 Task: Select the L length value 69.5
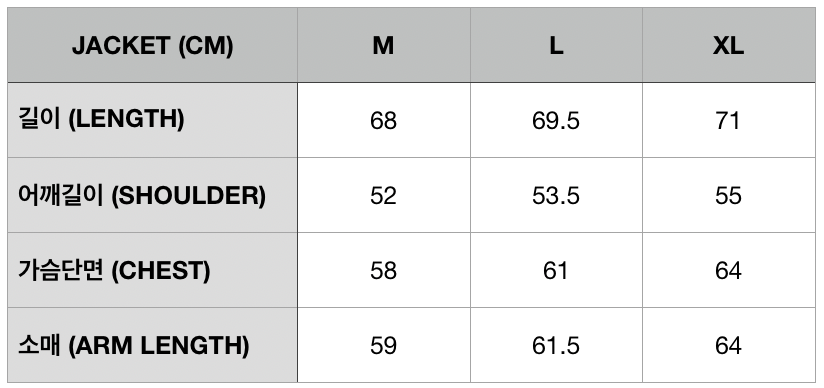tap(556, 120)
